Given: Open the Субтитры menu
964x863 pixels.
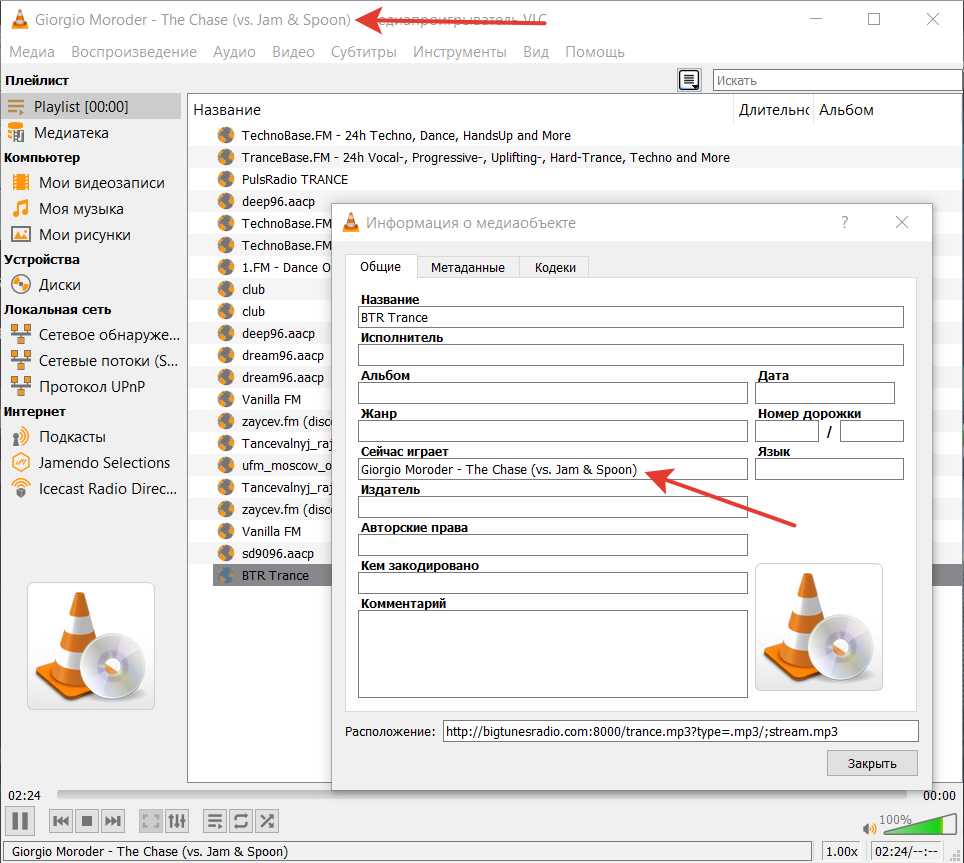Looking at the screenshot, I should [364, 52].
